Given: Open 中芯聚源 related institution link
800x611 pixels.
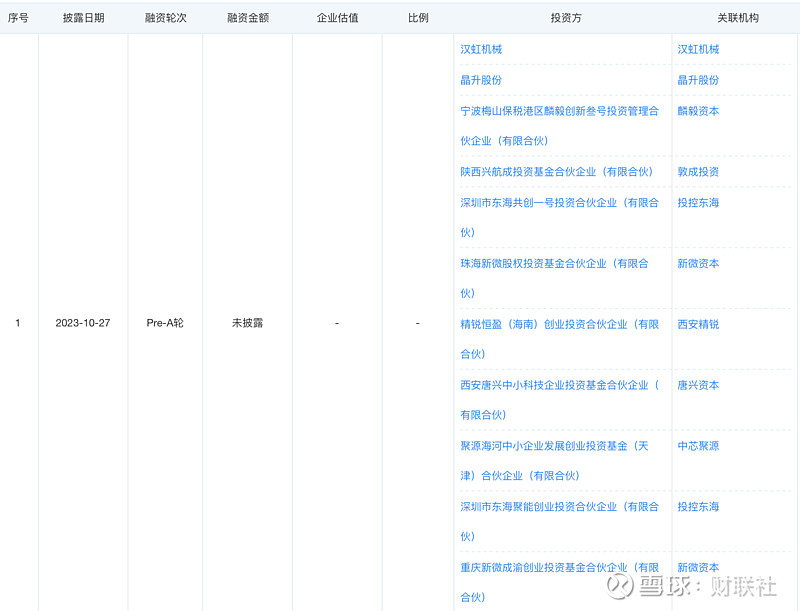Looking at the screenshot, I should pos(698,446).
